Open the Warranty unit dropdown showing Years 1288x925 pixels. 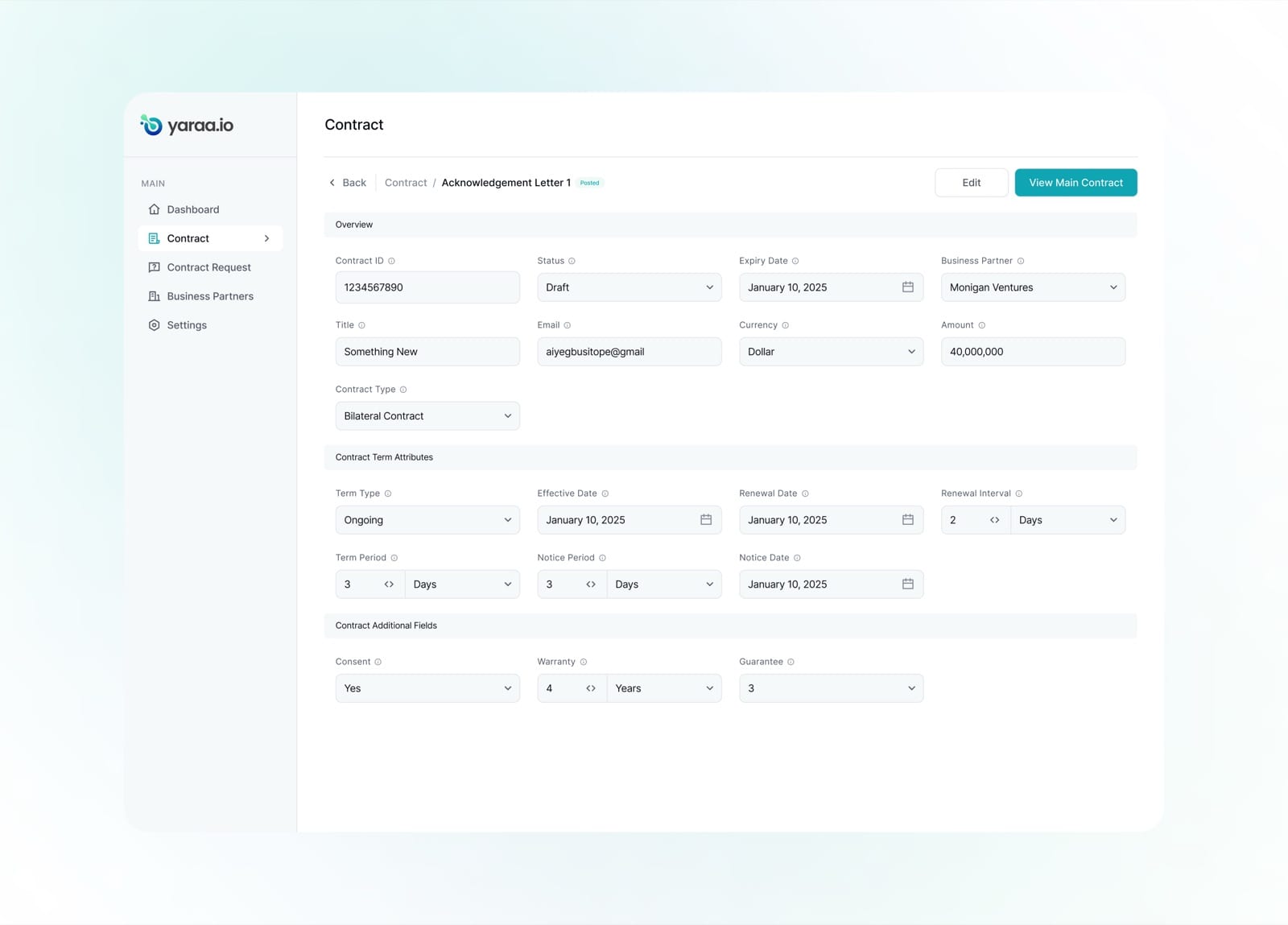[664, 688]
